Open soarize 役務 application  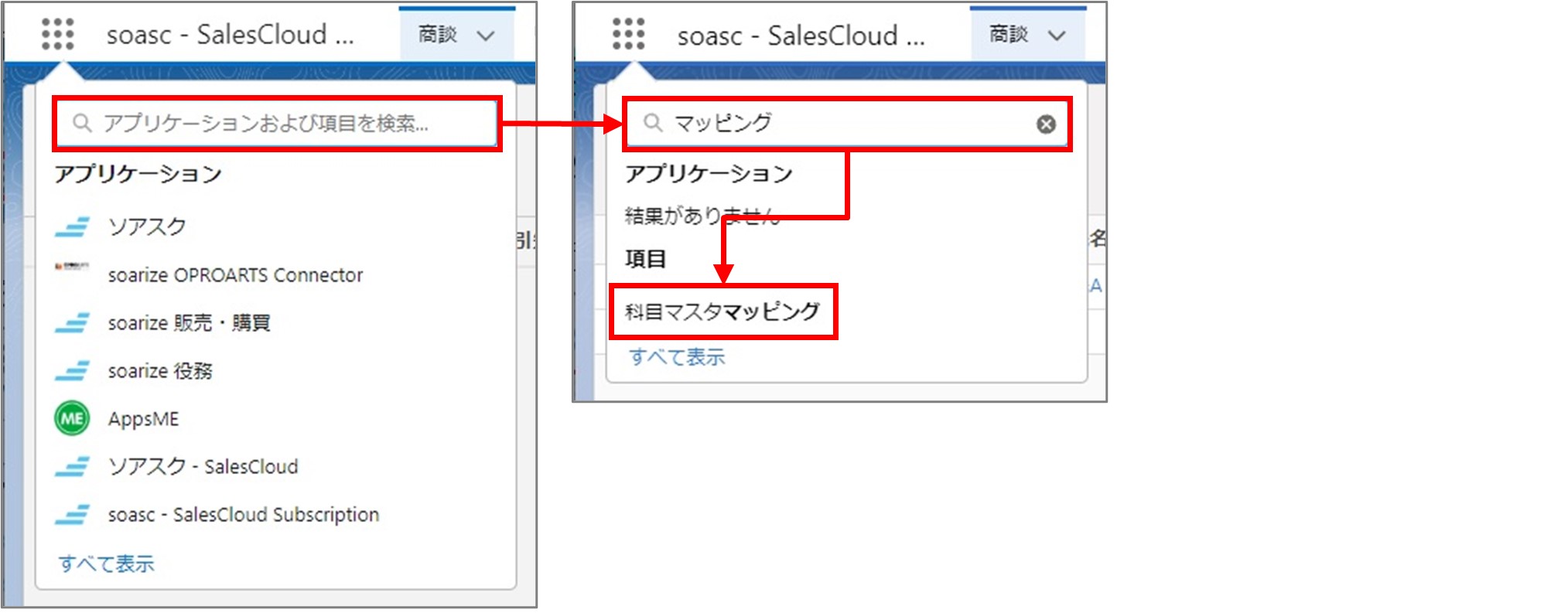coord(160,371)
